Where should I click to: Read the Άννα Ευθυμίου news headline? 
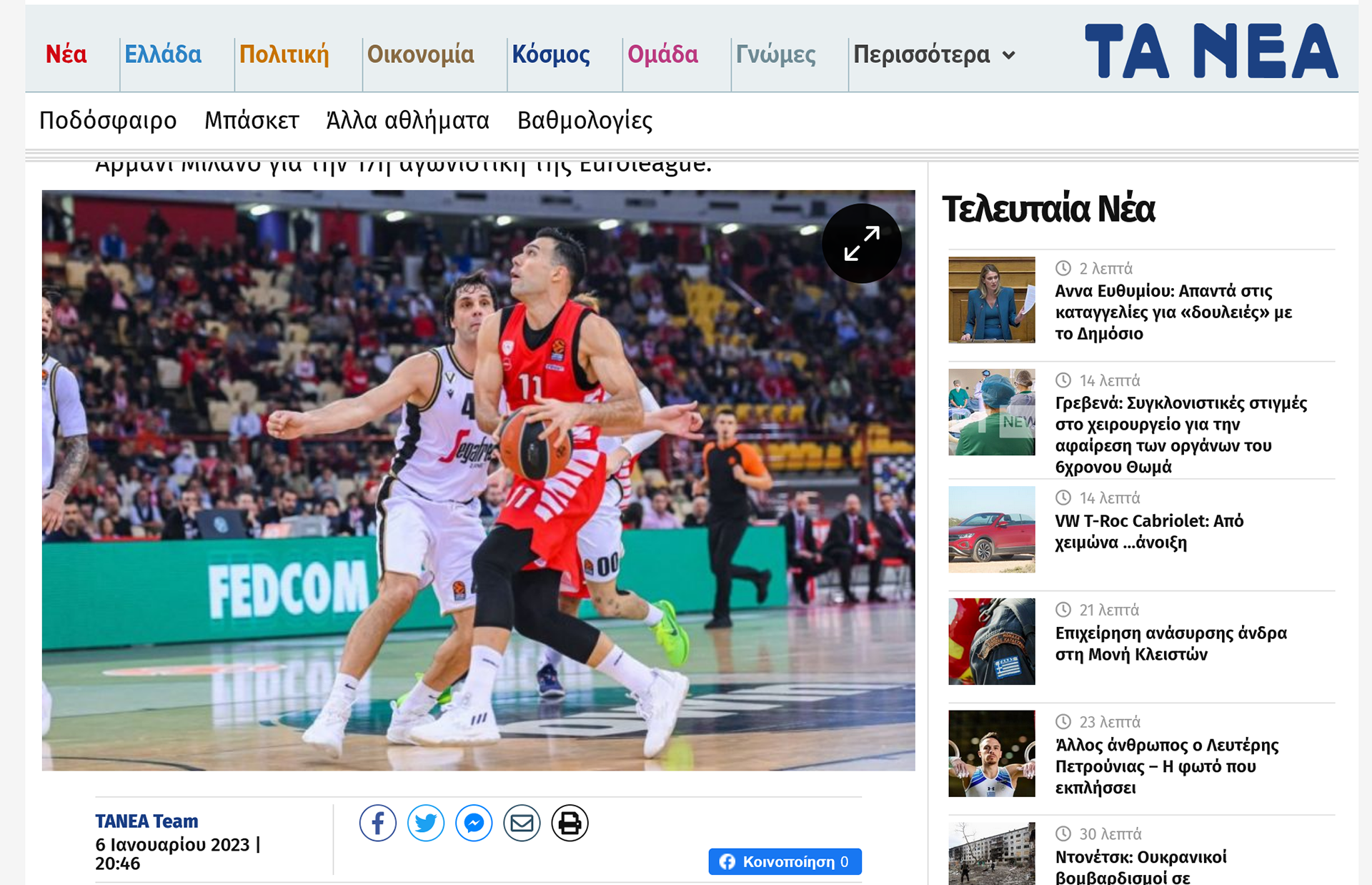pos(1173,312)
